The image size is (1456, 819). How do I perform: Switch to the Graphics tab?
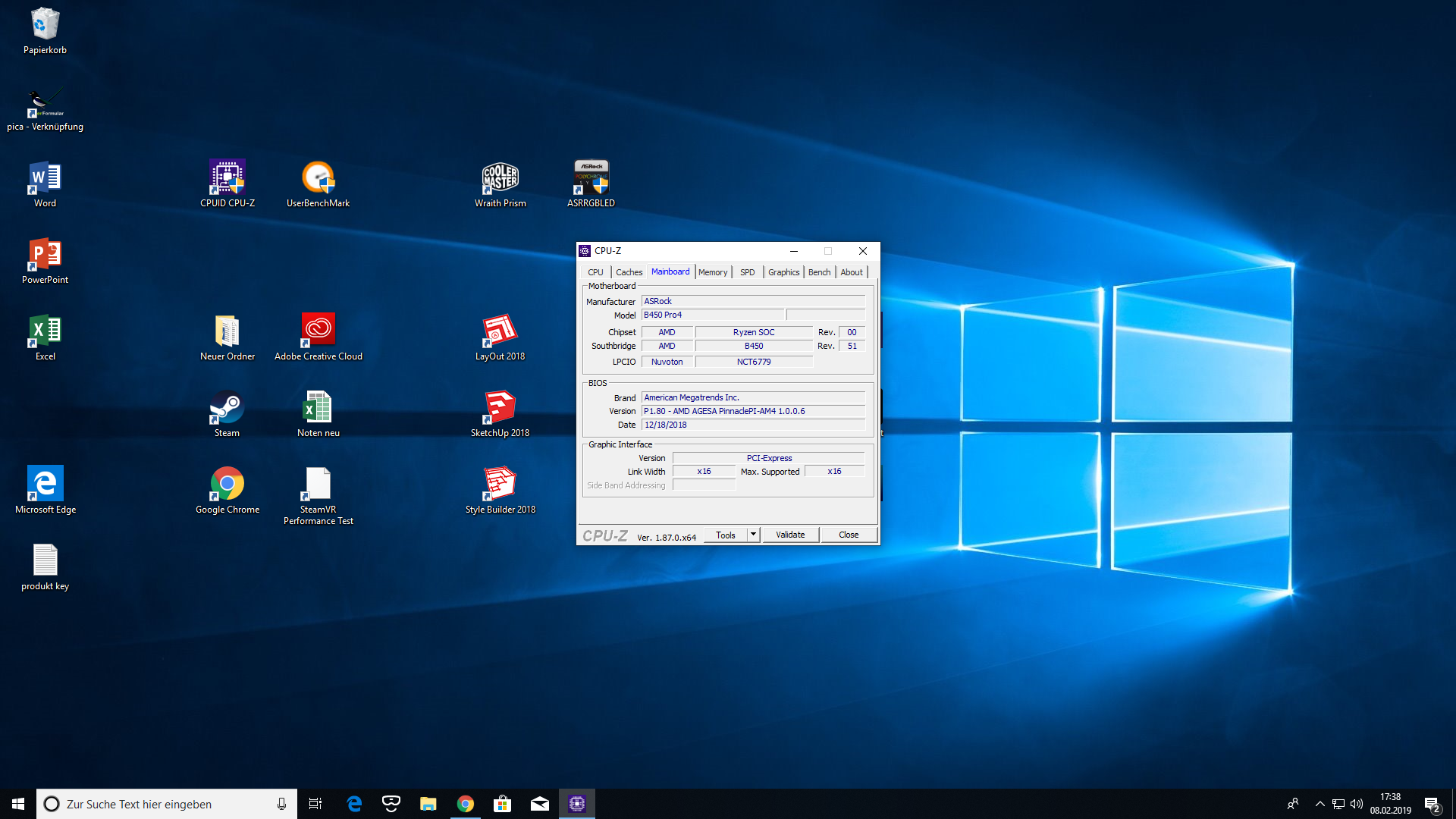click(783, 272)
